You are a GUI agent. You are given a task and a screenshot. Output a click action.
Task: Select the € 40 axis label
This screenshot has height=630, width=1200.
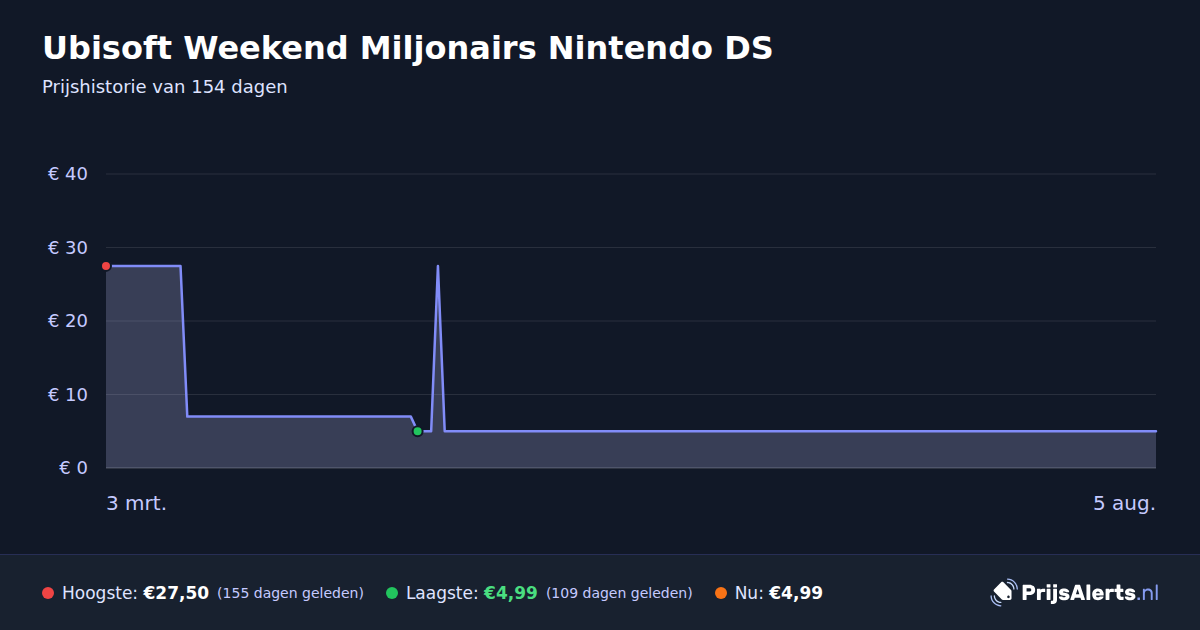(68, 174)
